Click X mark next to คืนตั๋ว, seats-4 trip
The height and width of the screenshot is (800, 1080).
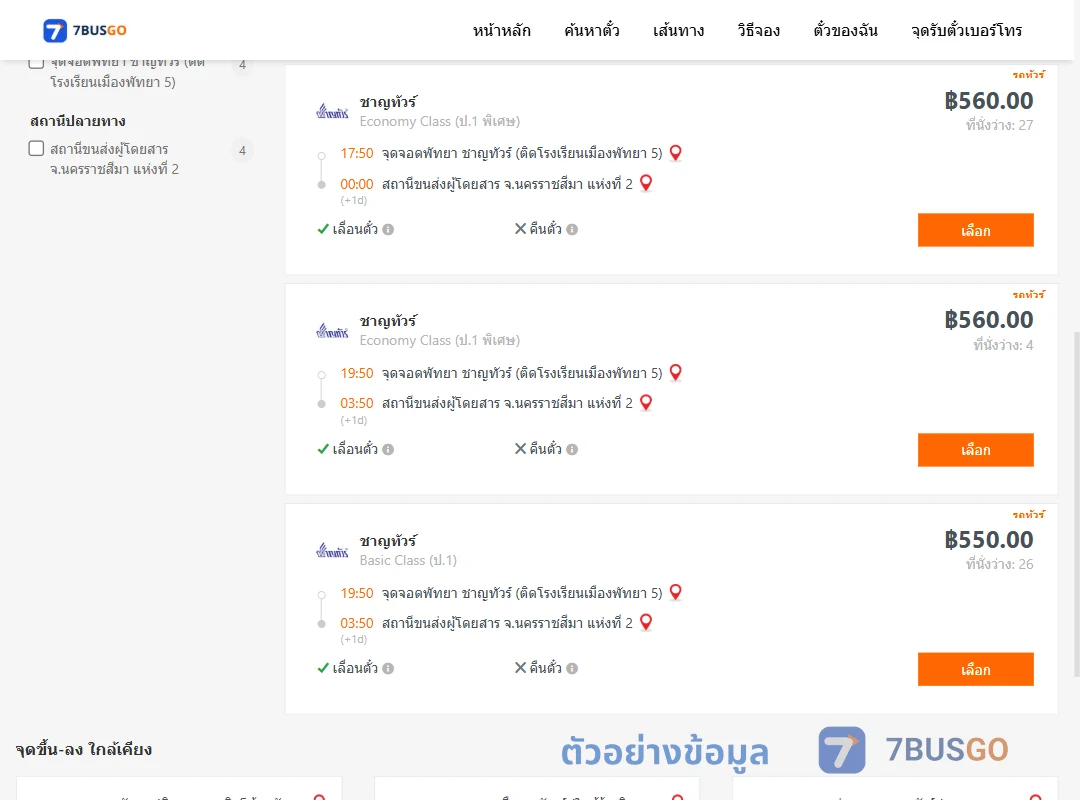point(521,449)
